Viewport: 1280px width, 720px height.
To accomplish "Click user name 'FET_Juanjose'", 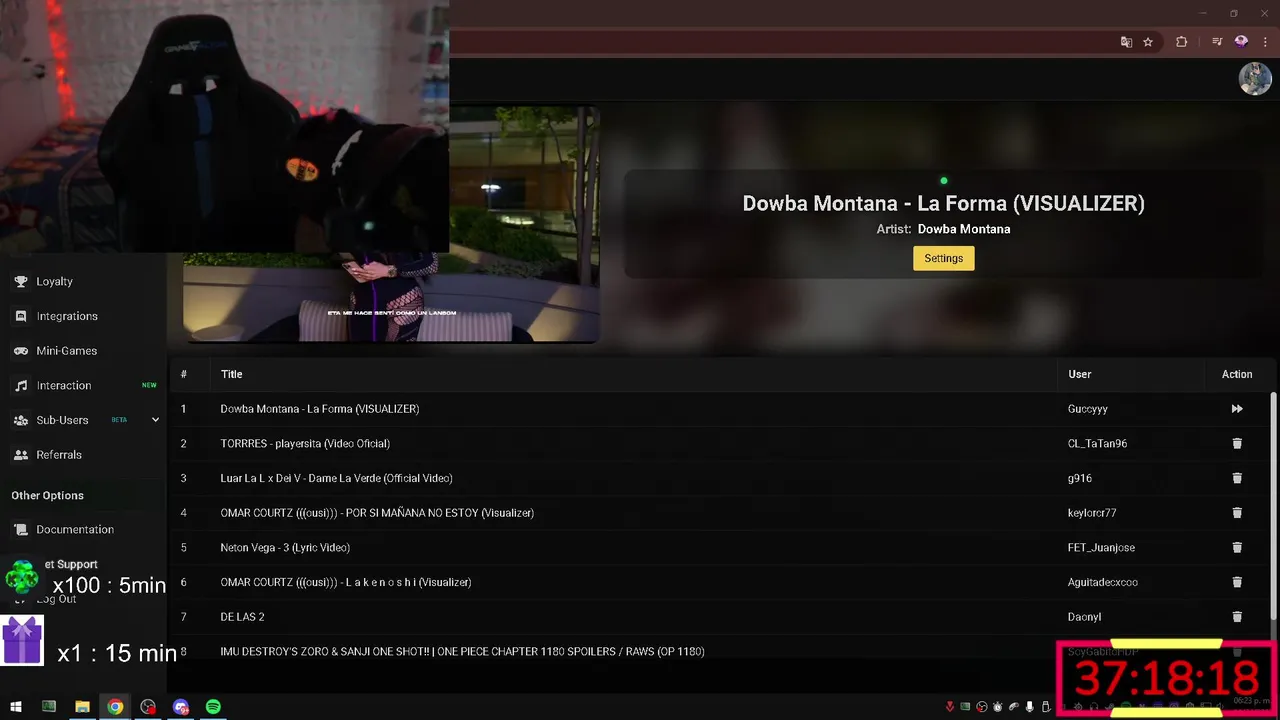I will (x=1101, y=547).
